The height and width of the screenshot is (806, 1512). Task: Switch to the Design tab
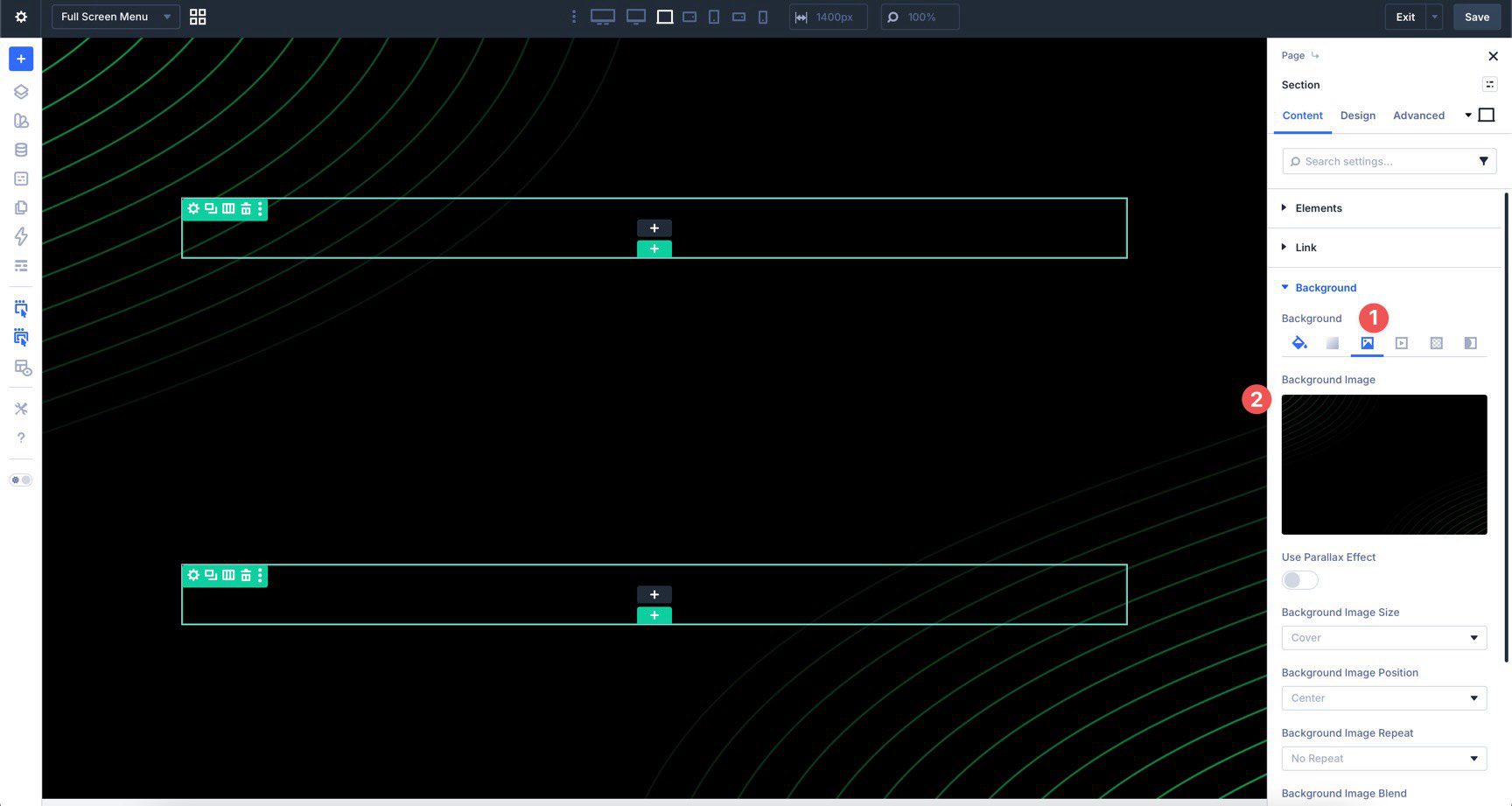click(x=1358, y=116)
